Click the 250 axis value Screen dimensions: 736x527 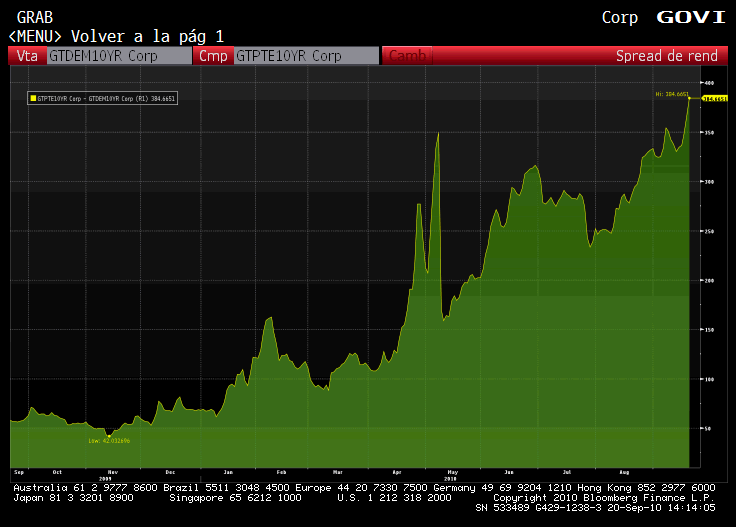709,231
